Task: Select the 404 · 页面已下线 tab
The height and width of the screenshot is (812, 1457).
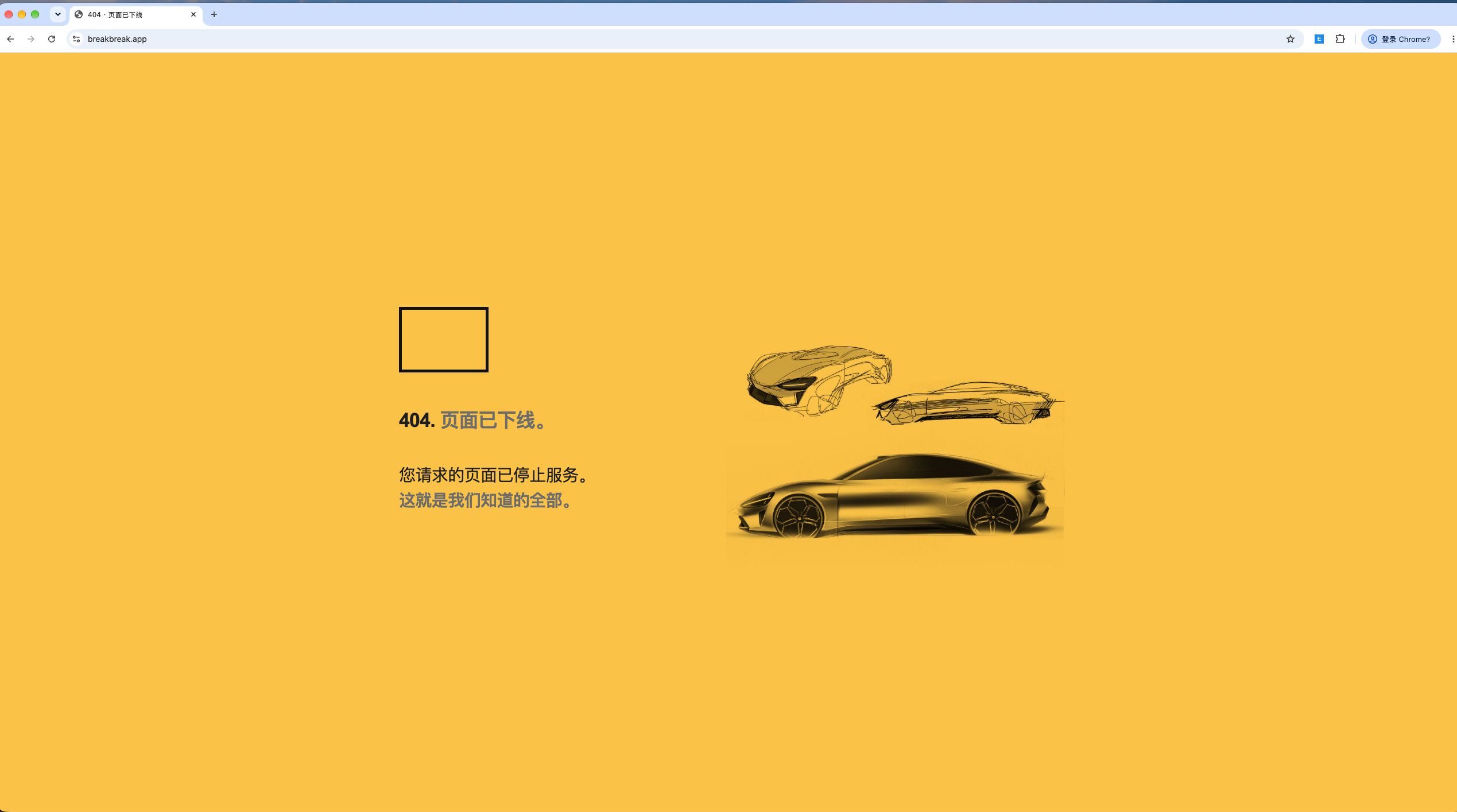Action: pos(136,14)
